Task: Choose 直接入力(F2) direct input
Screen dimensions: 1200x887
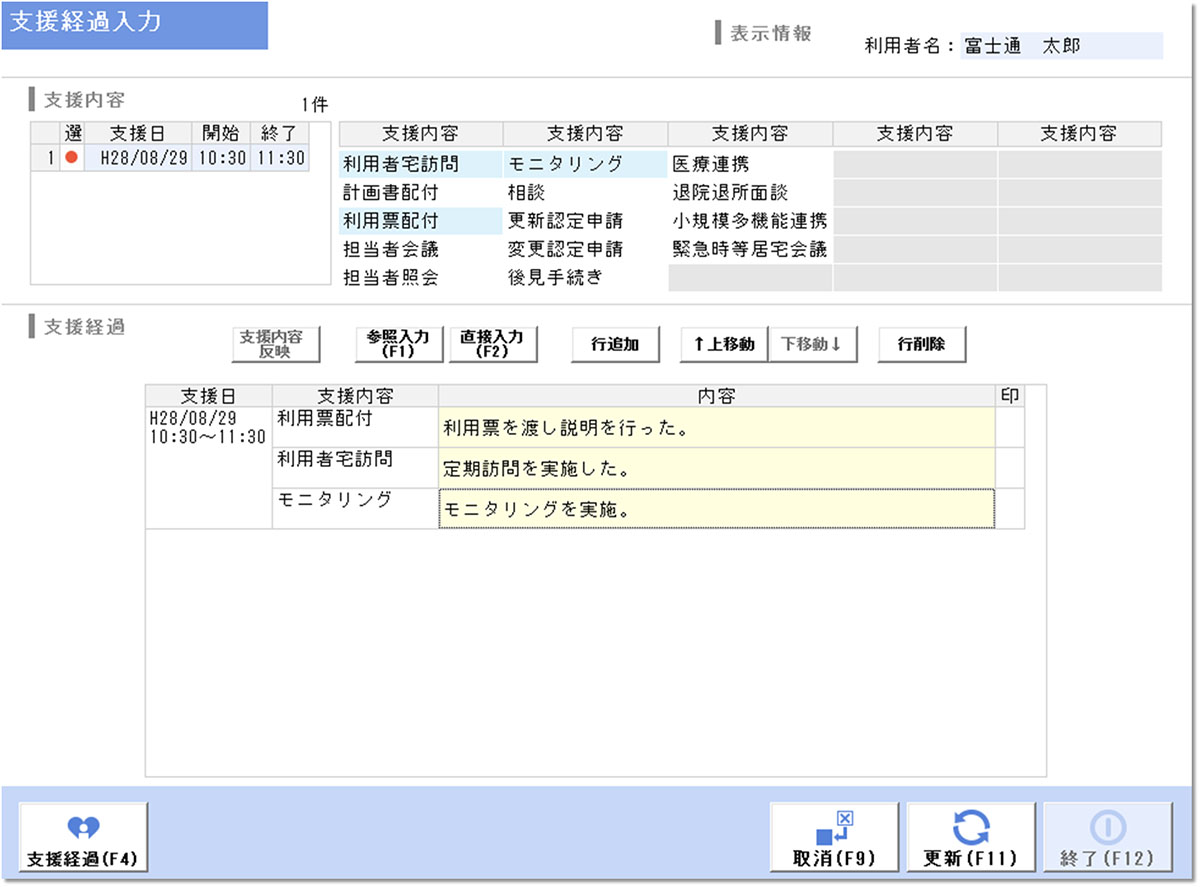Action: click(x=492, y=344)
